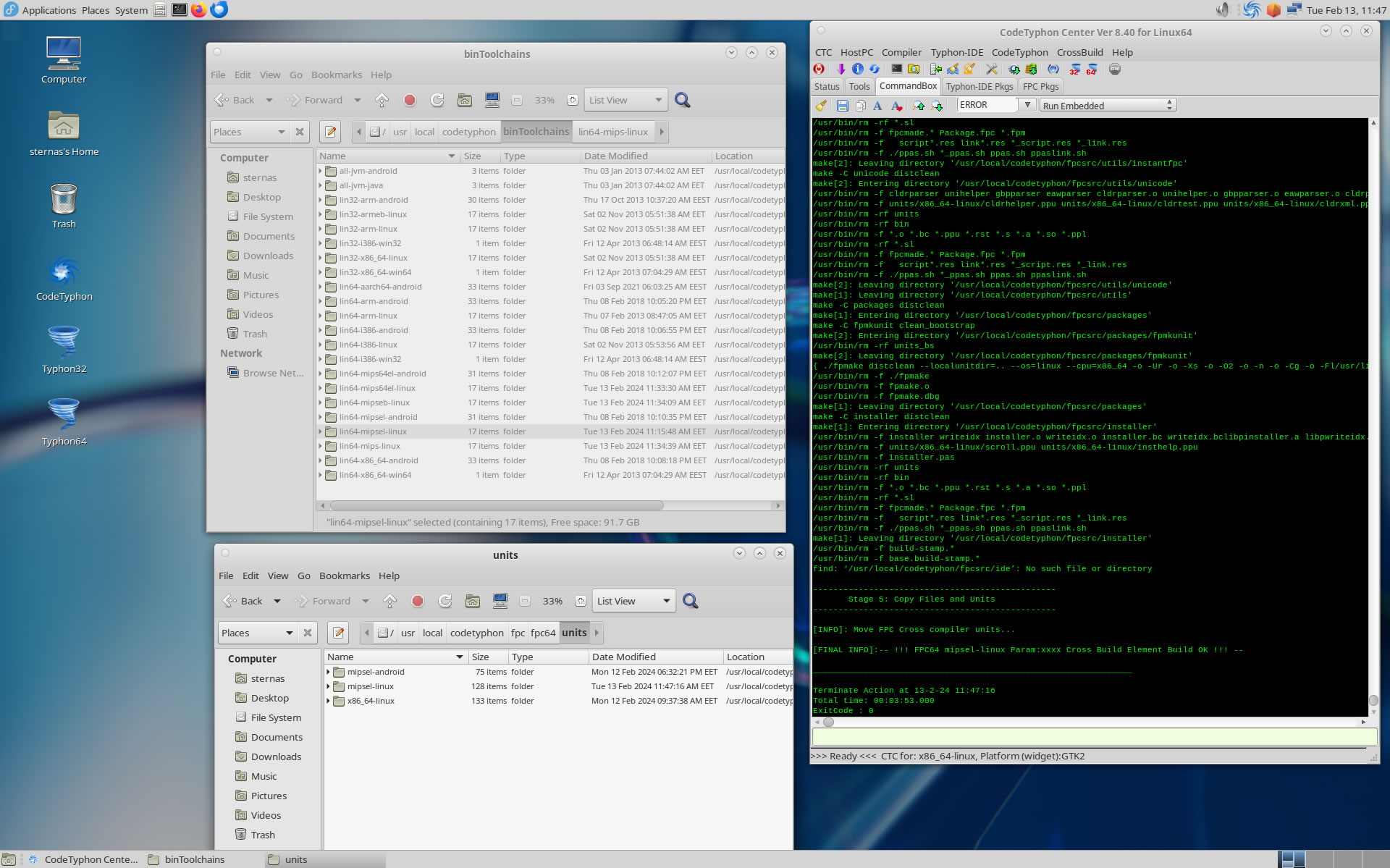Click the brown package stack with green arrow icon

tap(1031, 69)
